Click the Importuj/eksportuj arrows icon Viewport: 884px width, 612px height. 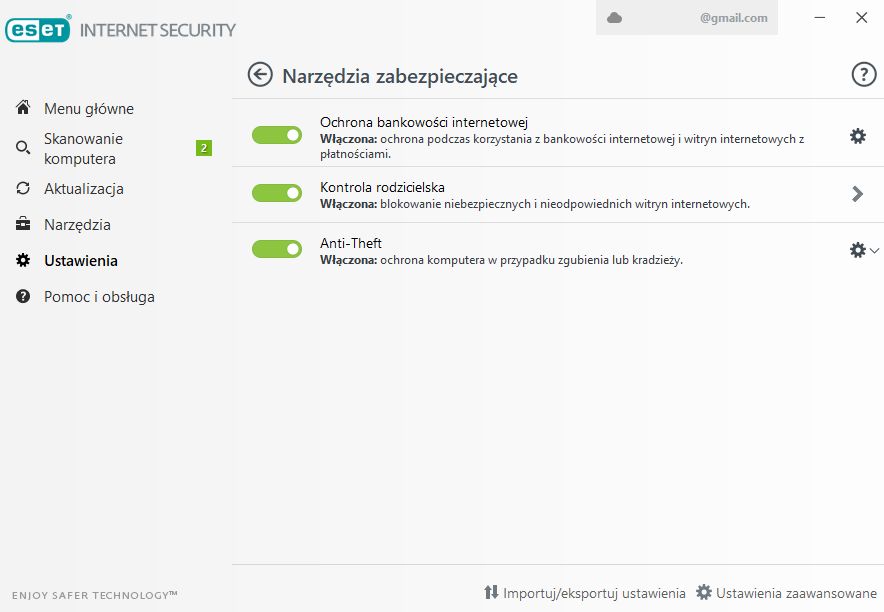[x=491, y=592]
